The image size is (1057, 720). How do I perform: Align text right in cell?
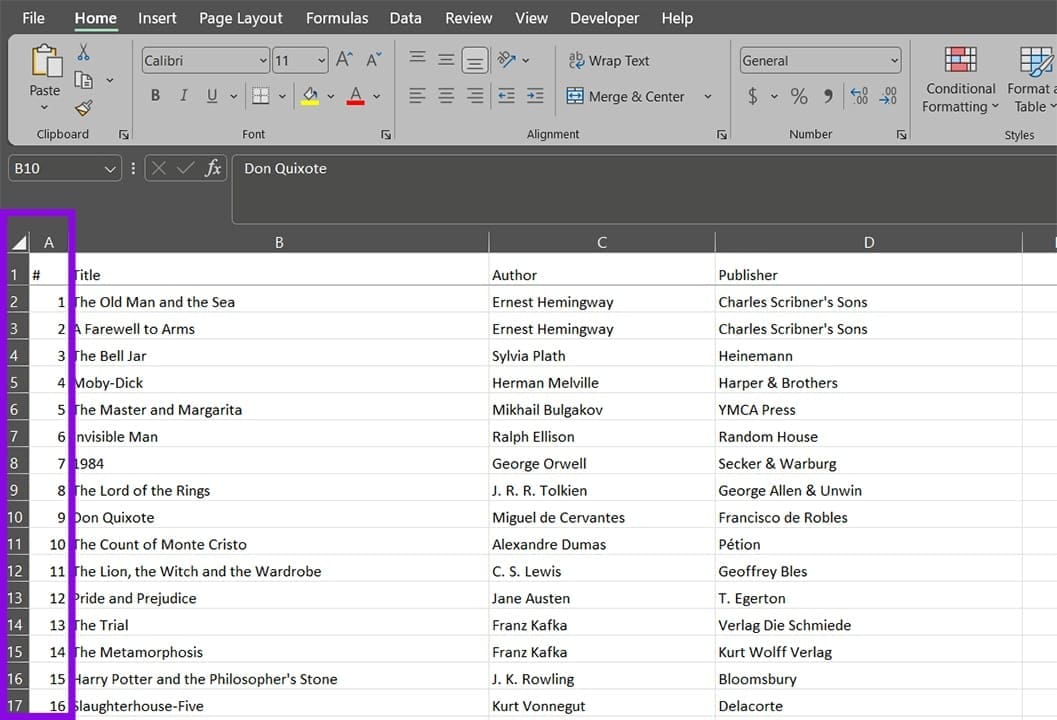tap(475, 96)
